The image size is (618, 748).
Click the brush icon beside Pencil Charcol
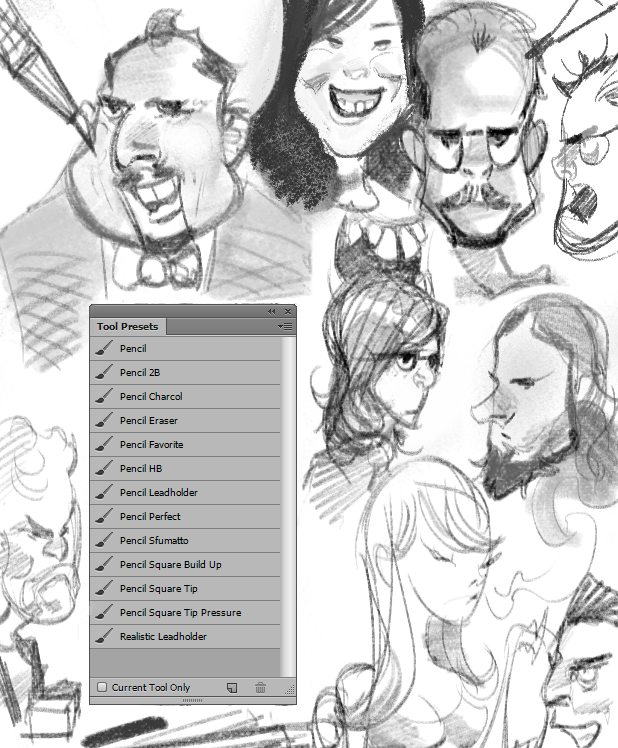pos(104,396)
